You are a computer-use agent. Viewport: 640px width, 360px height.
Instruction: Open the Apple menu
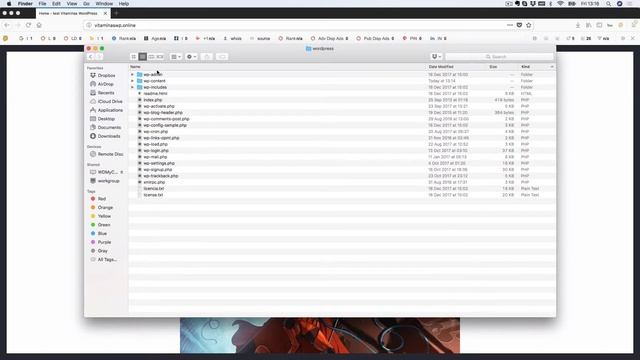(9, 4)
